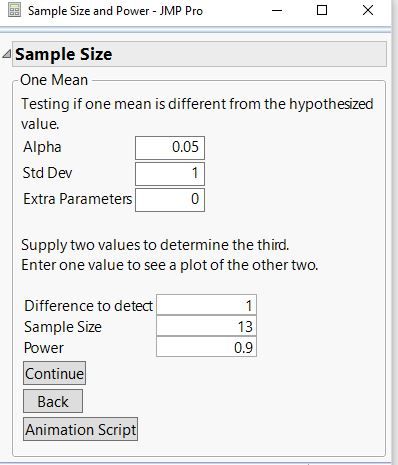
Task: Collapse the Sample Size disclosure triangle
Action: tap(6, 54)
